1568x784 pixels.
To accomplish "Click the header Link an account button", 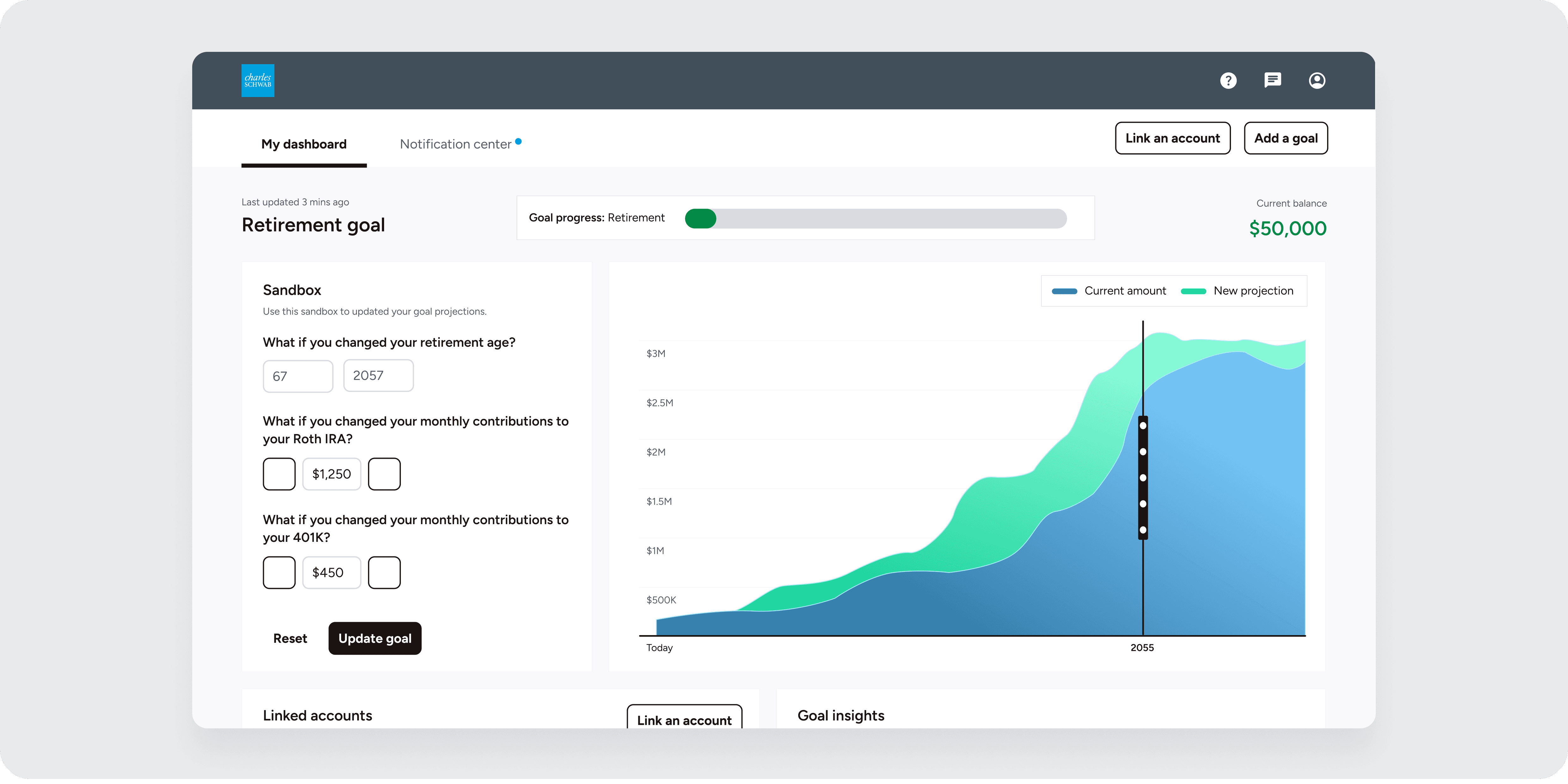I will pos(1172,138).
